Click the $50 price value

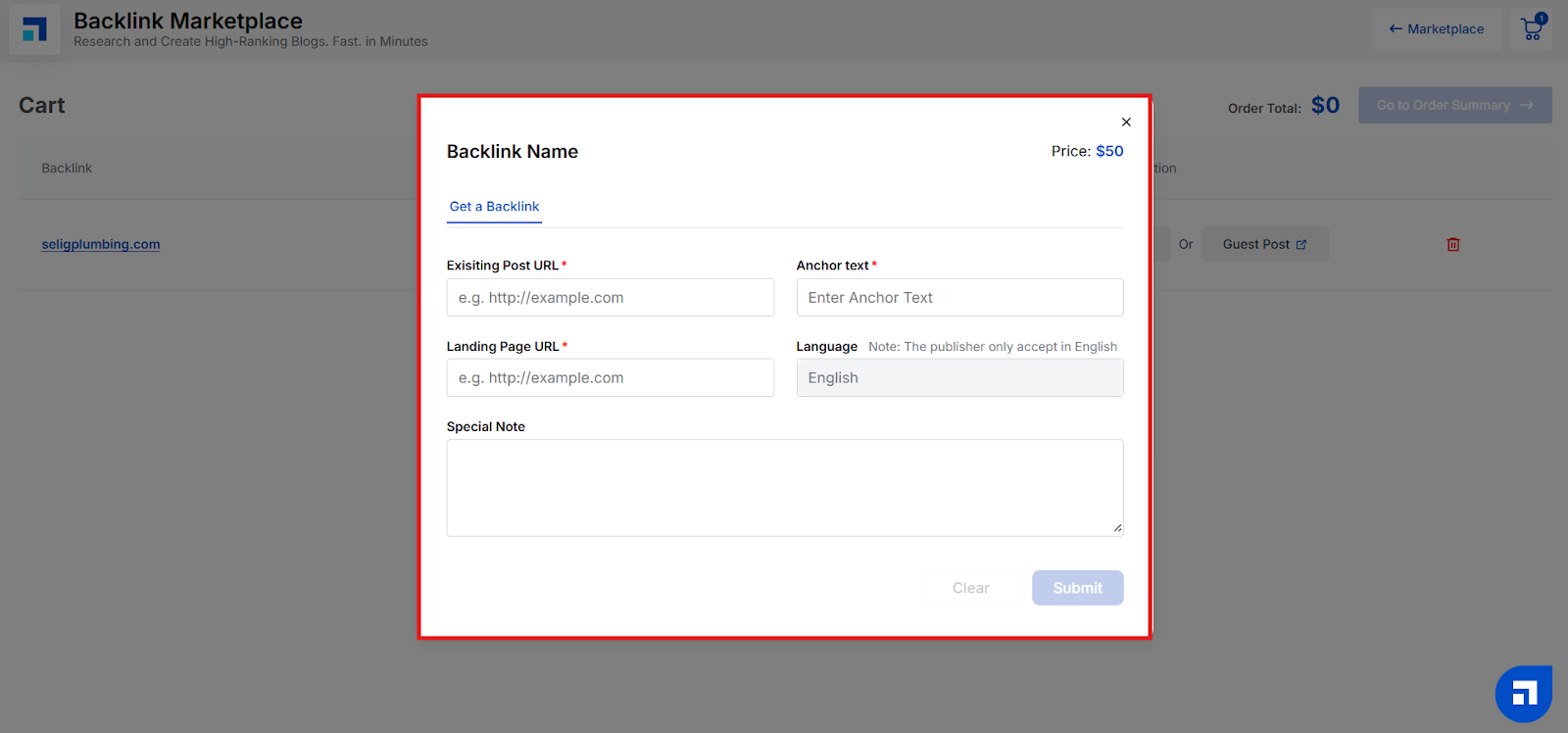click(x=1109, y=151)
